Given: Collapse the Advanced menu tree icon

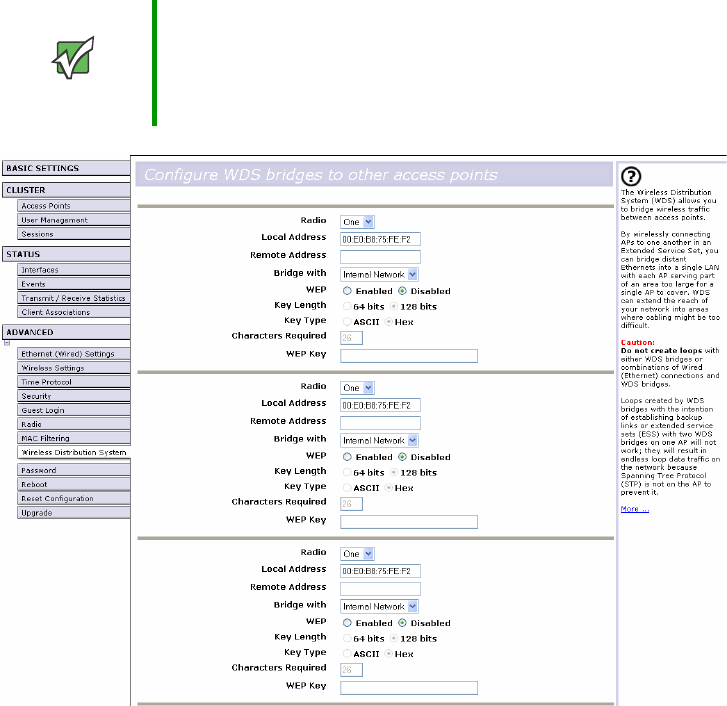Looking at the screenshot, I should coord(7,343).
